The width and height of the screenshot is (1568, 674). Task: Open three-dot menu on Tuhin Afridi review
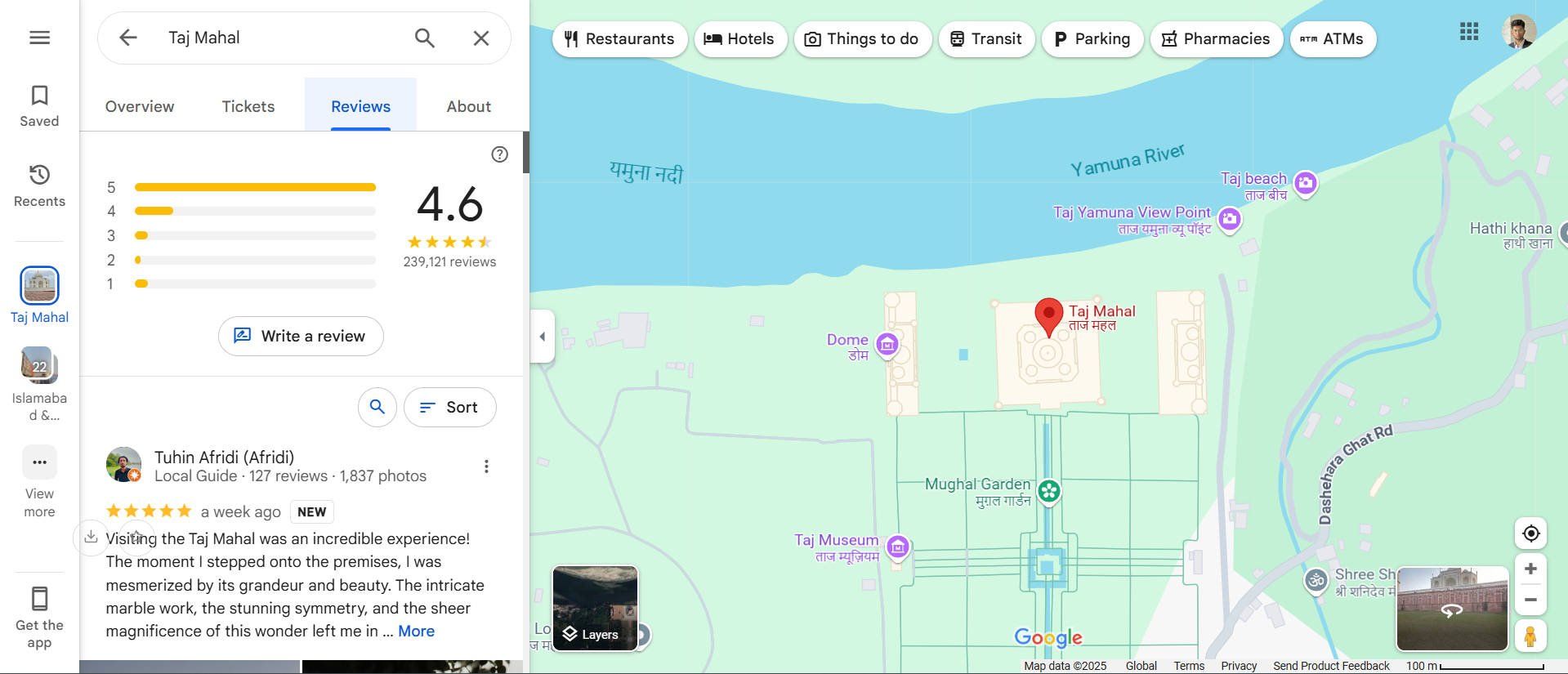[x=486, y=466]
